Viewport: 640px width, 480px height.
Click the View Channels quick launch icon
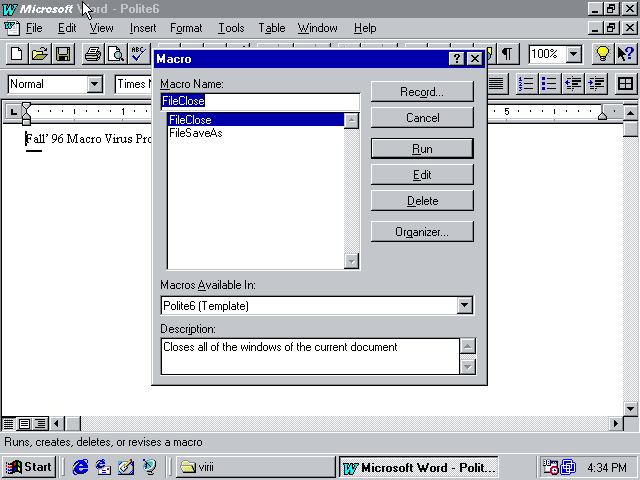tap(149, 467)
